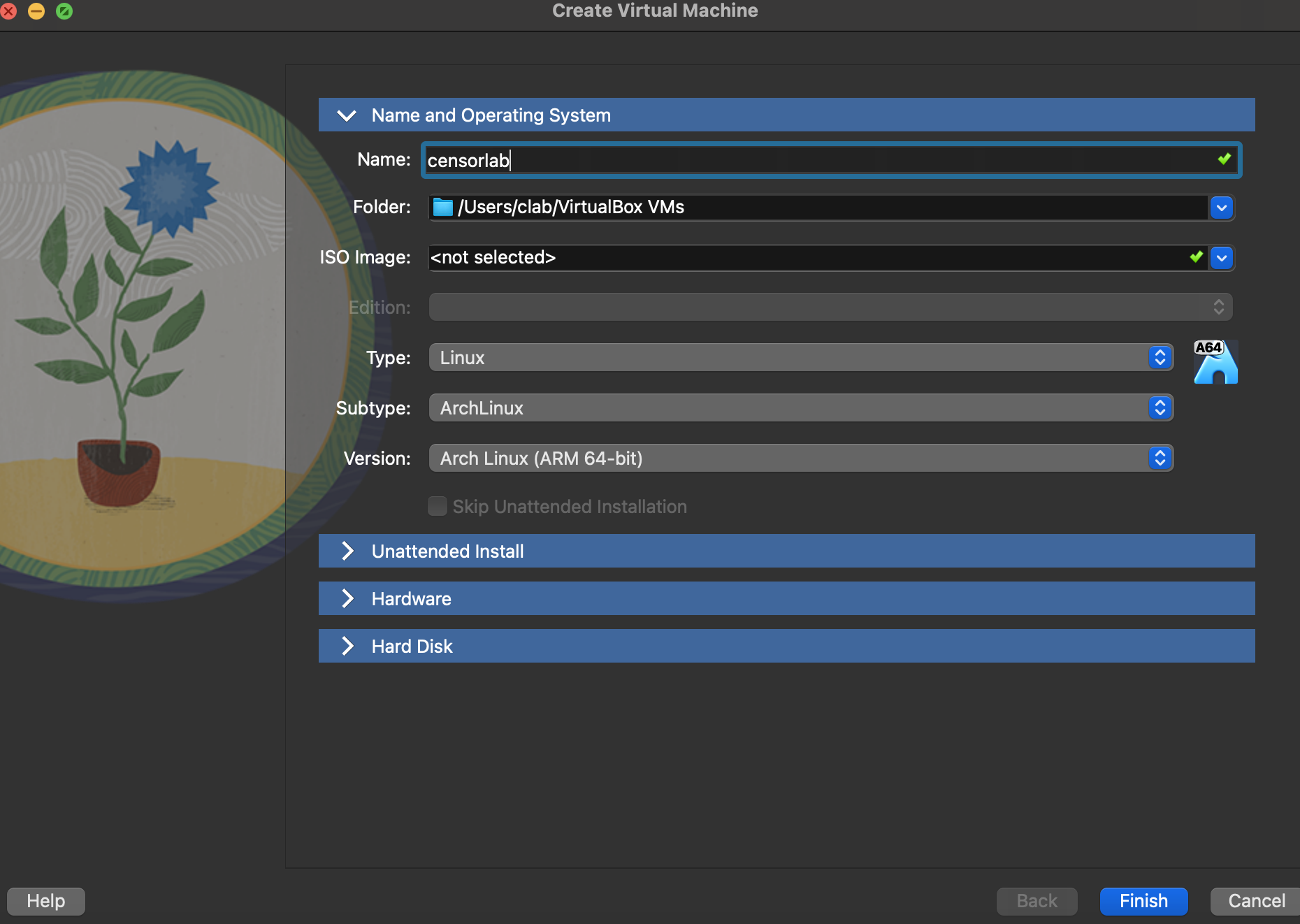Click the blue folder icon in Folder field
The width and height of the screenshot is (1300, 924).
(x=443, y=208)
